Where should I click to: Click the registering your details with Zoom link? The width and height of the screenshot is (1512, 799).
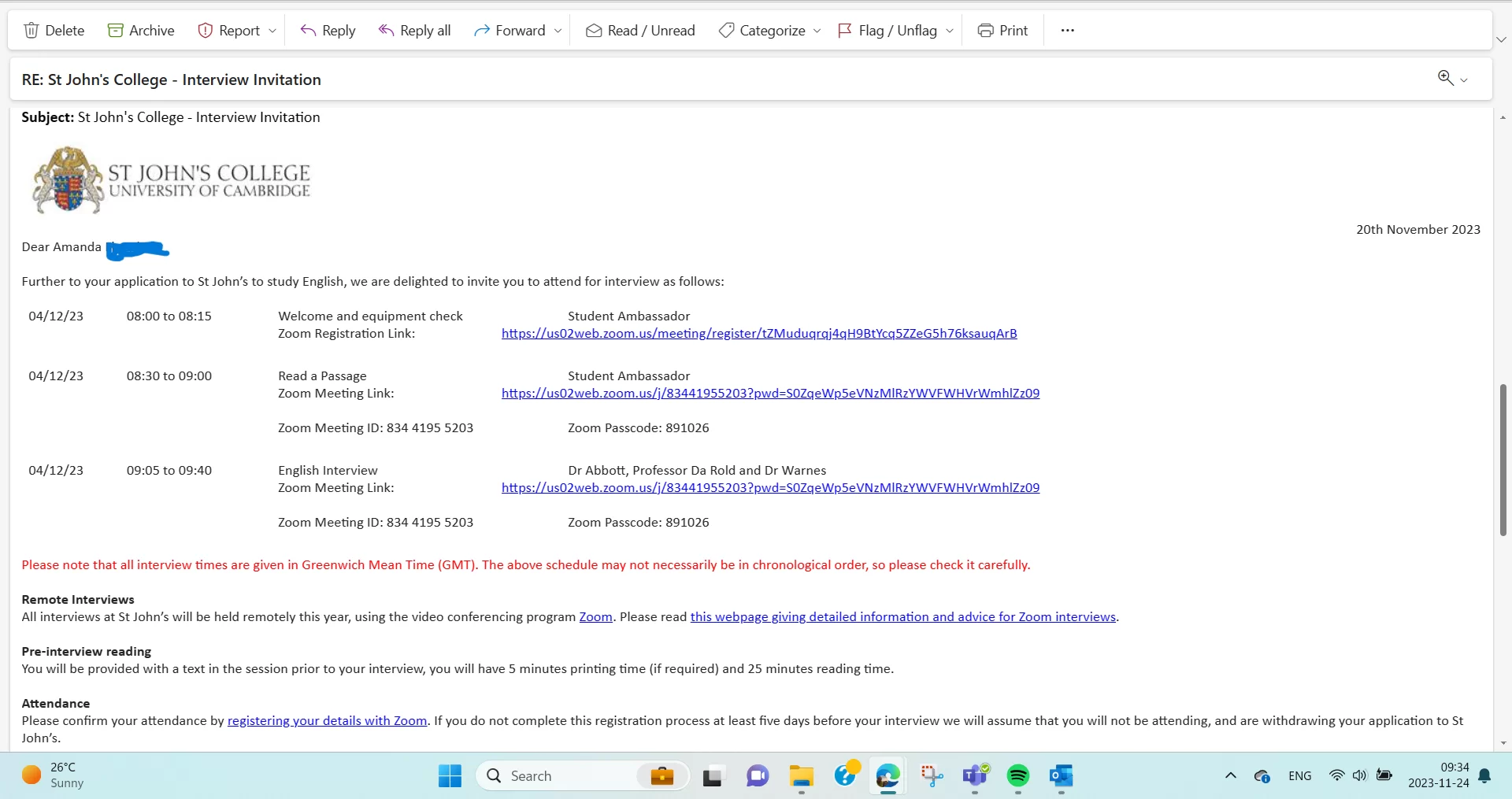[327, 721]
